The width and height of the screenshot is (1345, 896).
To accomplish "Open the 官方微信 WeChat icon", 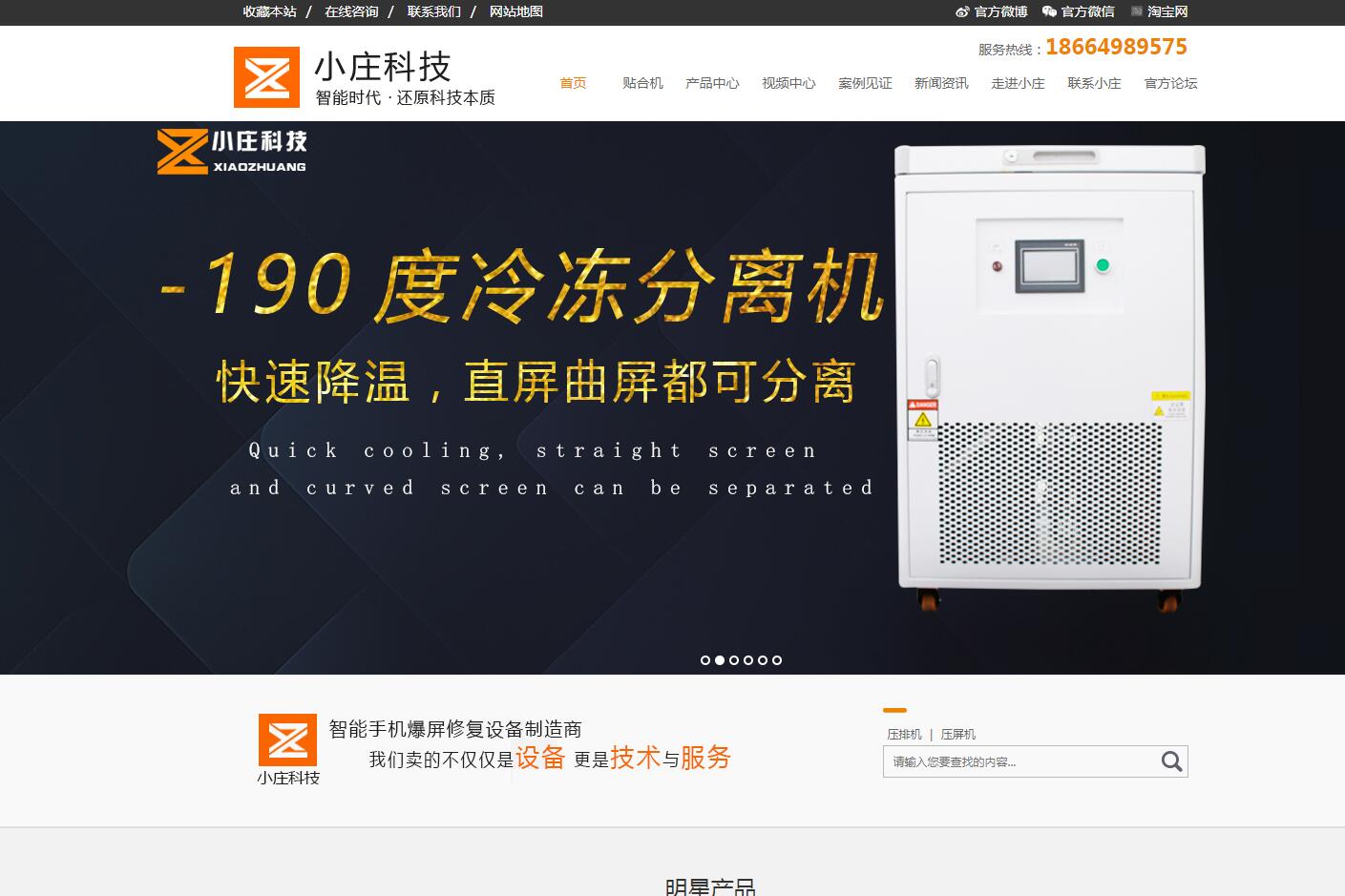I will (1050, 11).
